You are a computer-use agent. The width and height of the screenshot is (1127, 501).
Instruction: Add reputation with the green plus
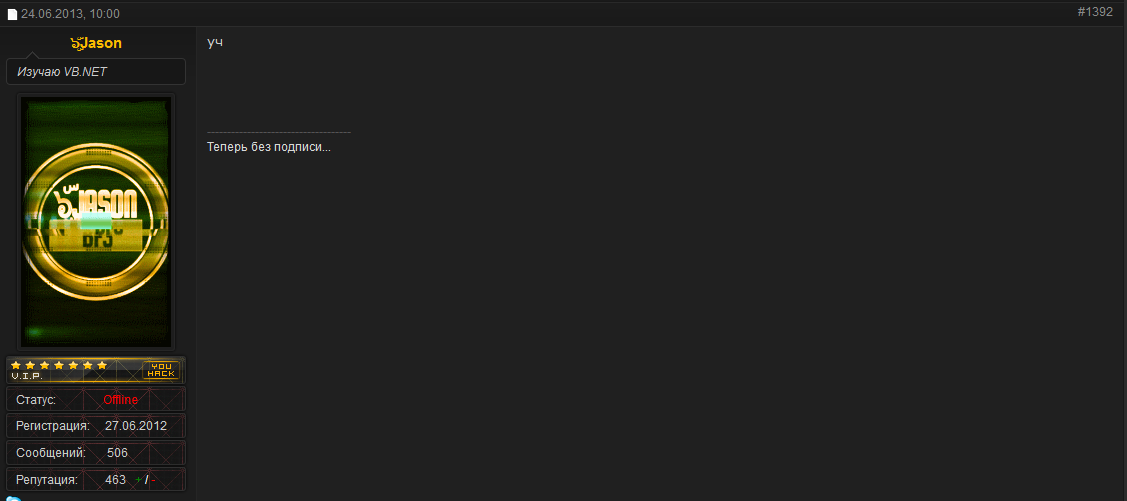pyautogui.click(x=139, y=480)
